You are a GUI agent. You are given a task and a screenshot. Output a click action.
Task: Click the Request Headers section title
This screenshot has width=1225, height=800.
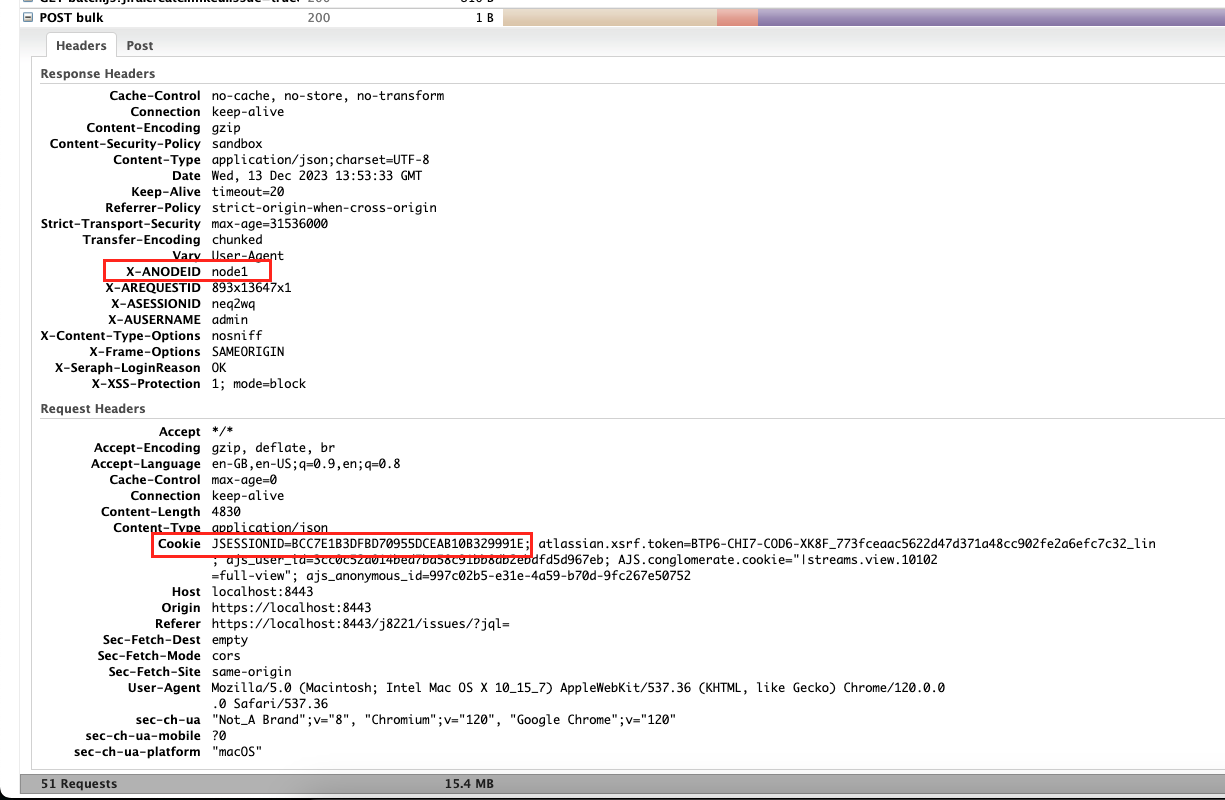point(92,409)
